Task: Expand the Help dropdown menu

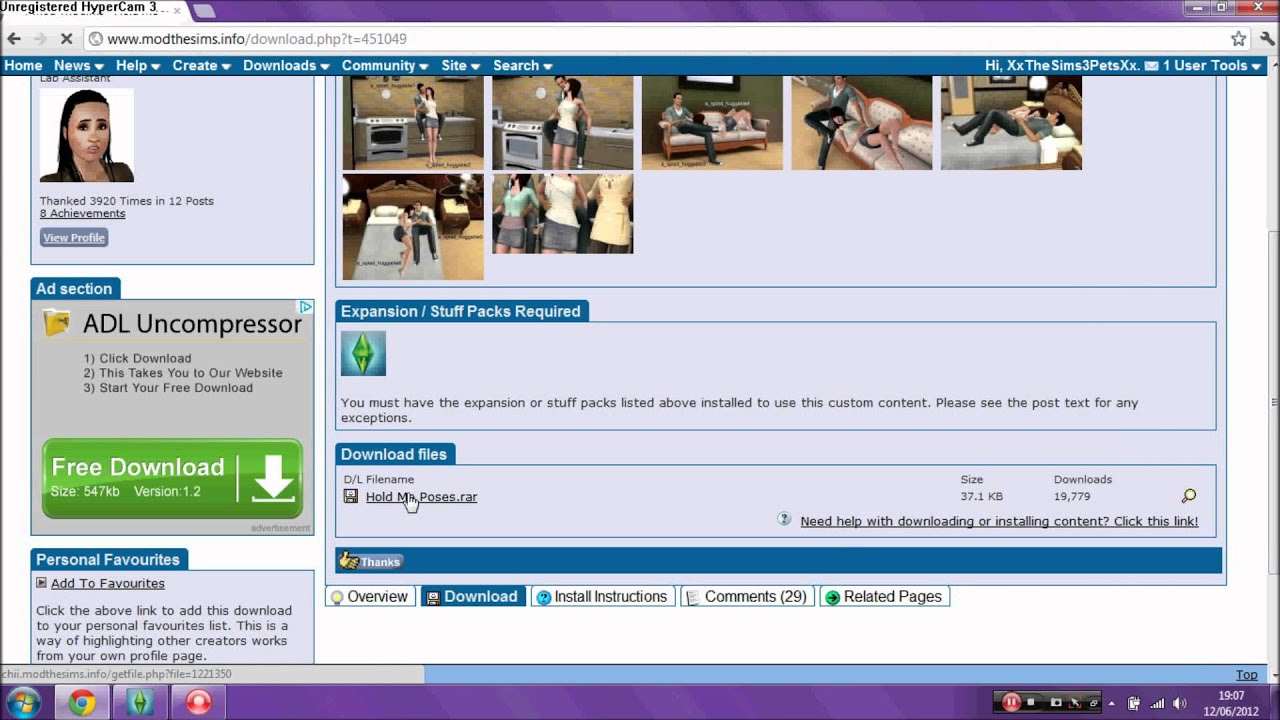Action: 137,66
